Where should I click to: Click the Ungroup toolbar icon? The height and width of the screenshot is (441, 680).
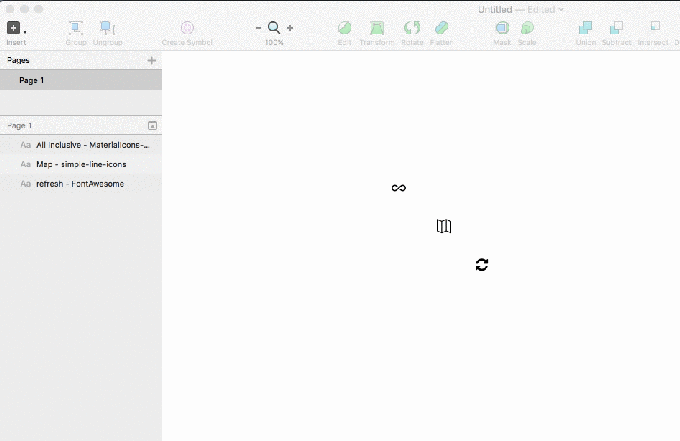pyautogui.click(x=107, y=28)
